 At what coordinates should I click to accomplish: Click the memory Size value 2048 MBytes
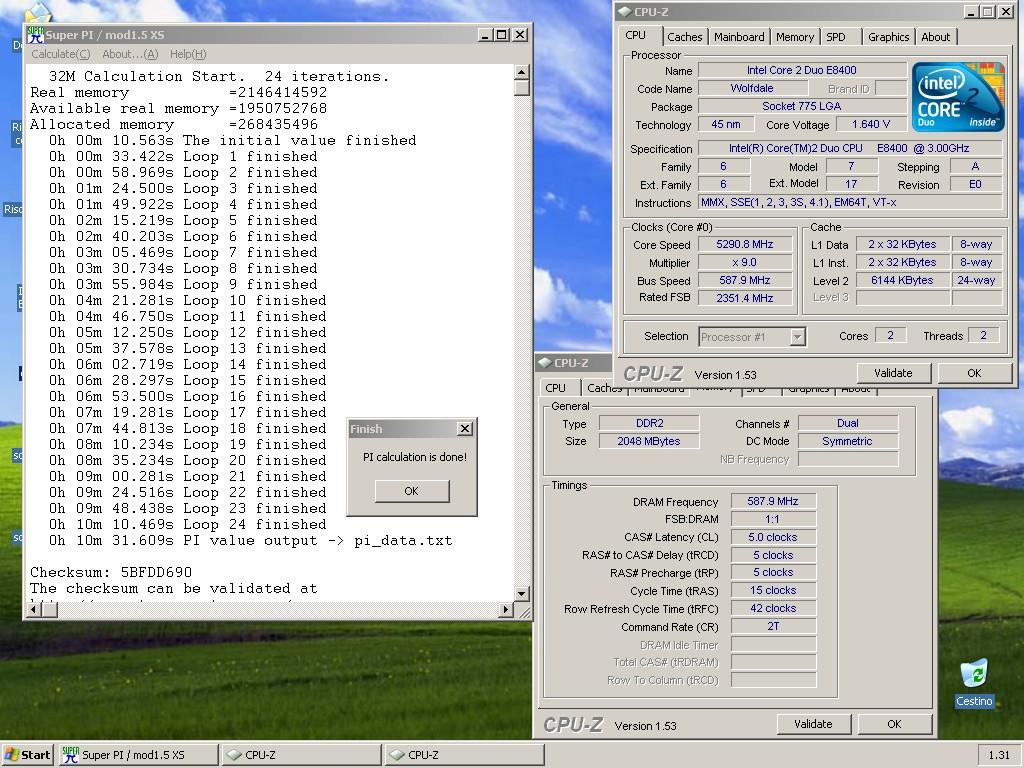pyautogui.click(x=649, y=441)
